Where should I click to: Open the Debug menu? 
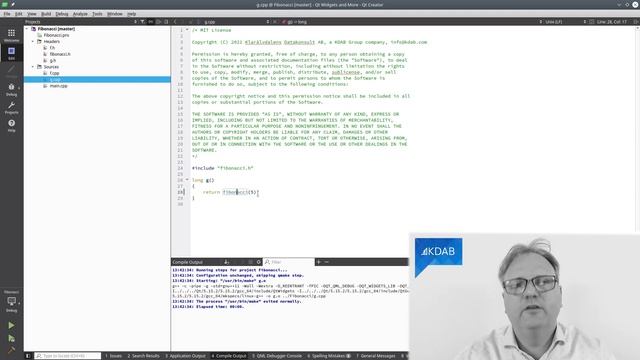point(62,13)
